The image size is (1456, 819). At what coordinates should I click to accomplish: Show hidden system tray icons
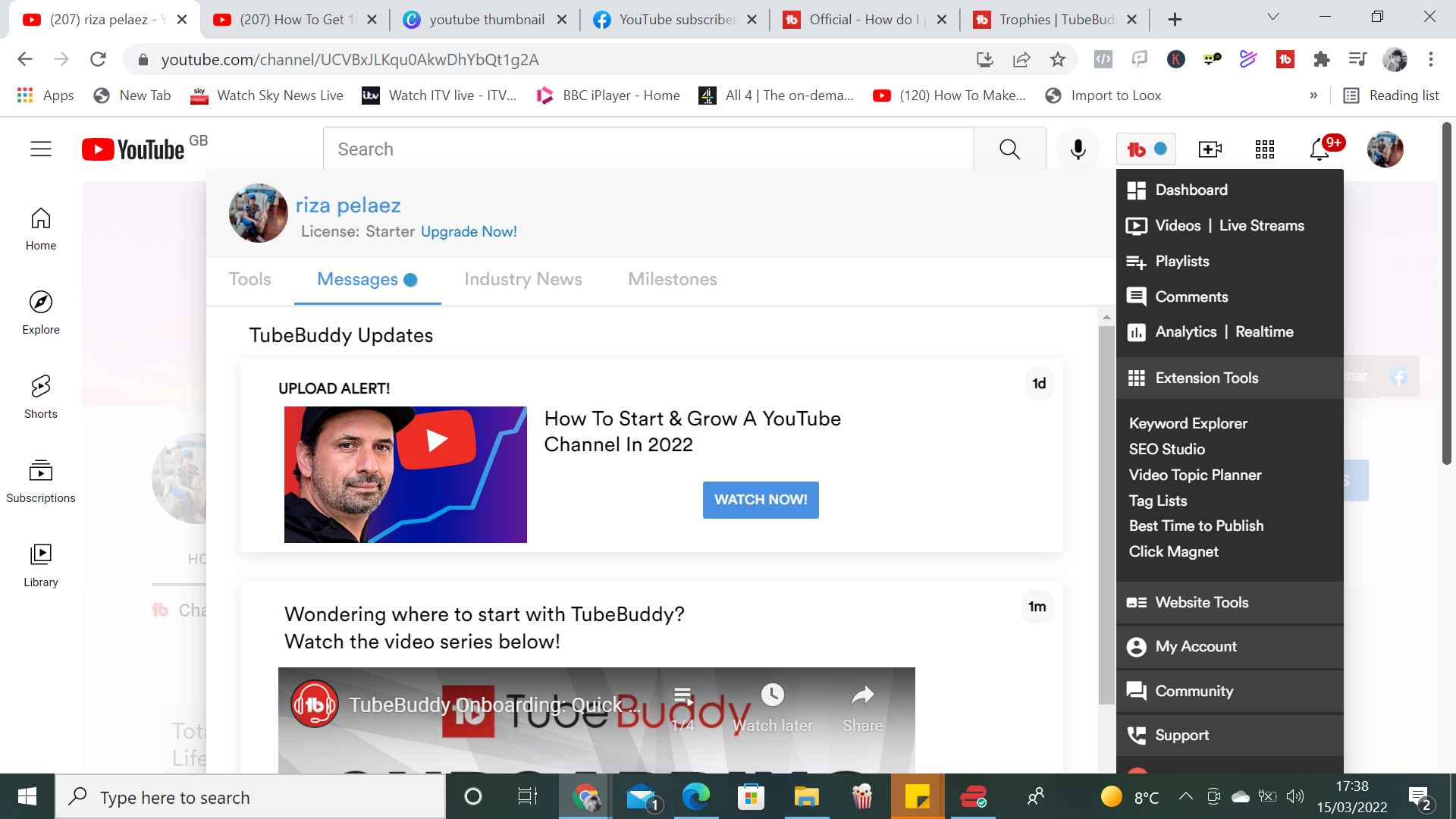(1185, 796)
